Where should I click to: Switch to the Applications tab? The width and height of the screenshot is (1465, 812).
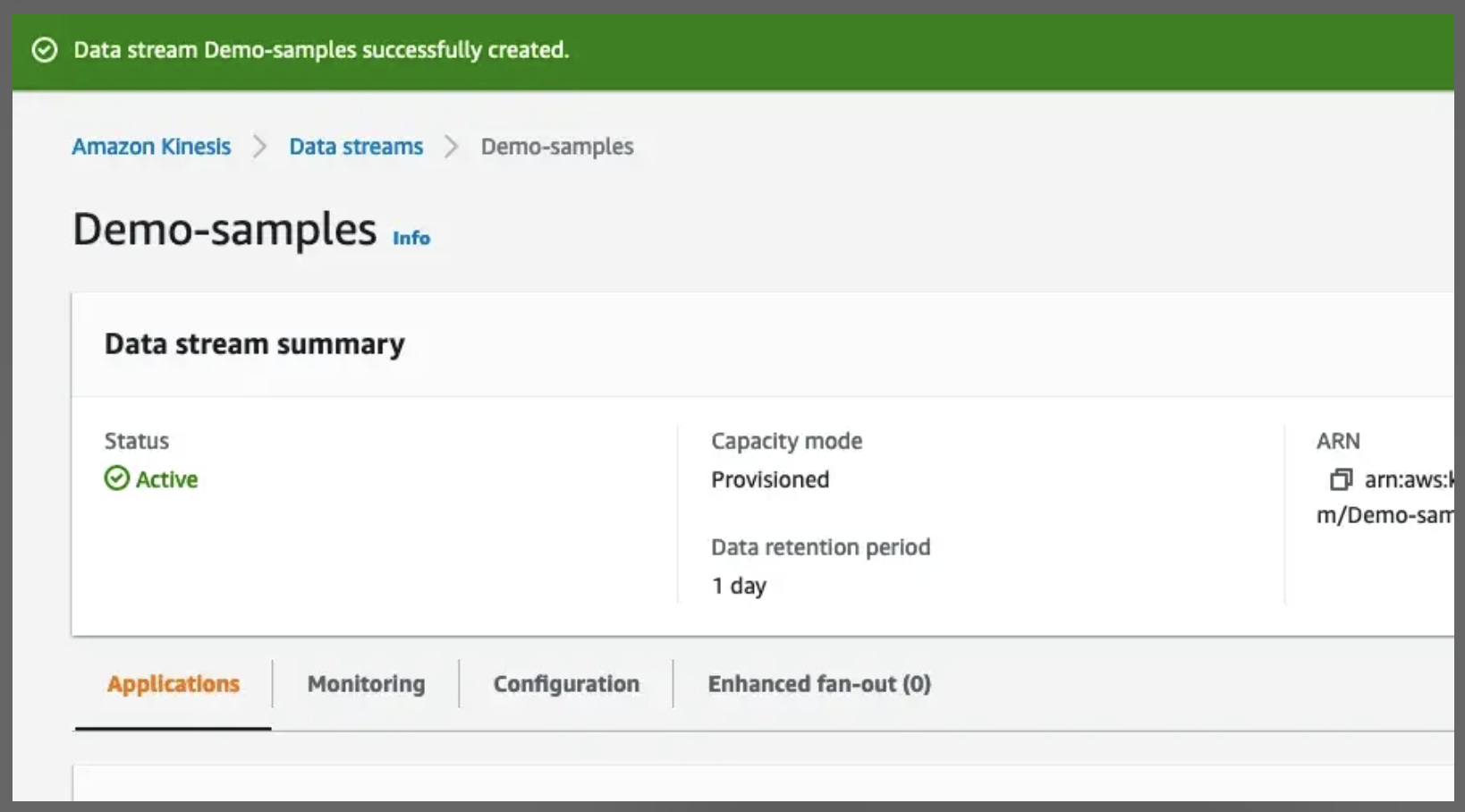[x=173, y=683]
